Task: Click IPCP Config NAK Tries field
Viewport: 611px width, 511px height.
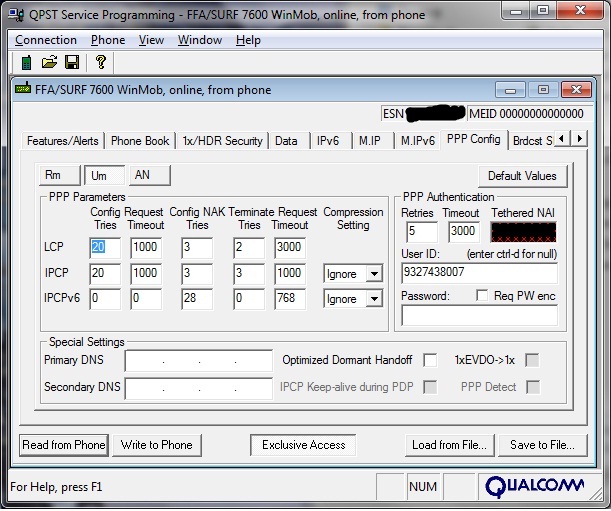Action: pos(197,273)
